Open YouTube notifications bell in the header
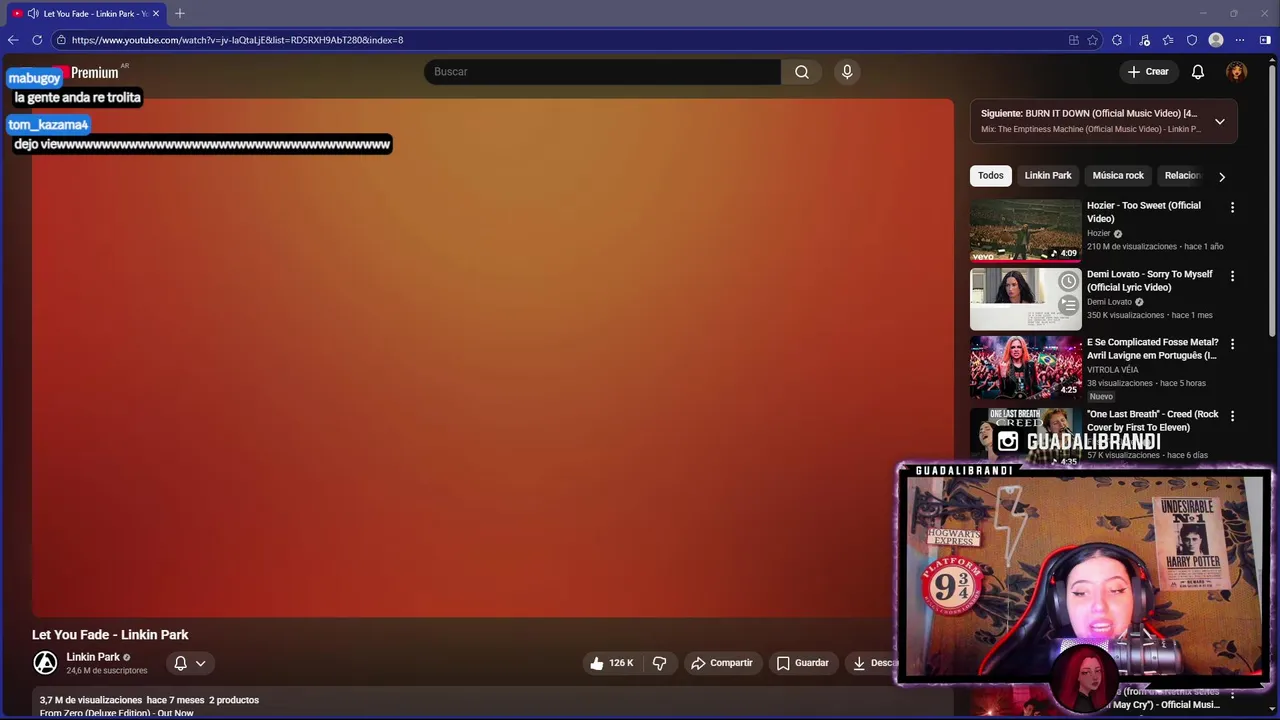Screen dimensions: 1280x720 1198,72
